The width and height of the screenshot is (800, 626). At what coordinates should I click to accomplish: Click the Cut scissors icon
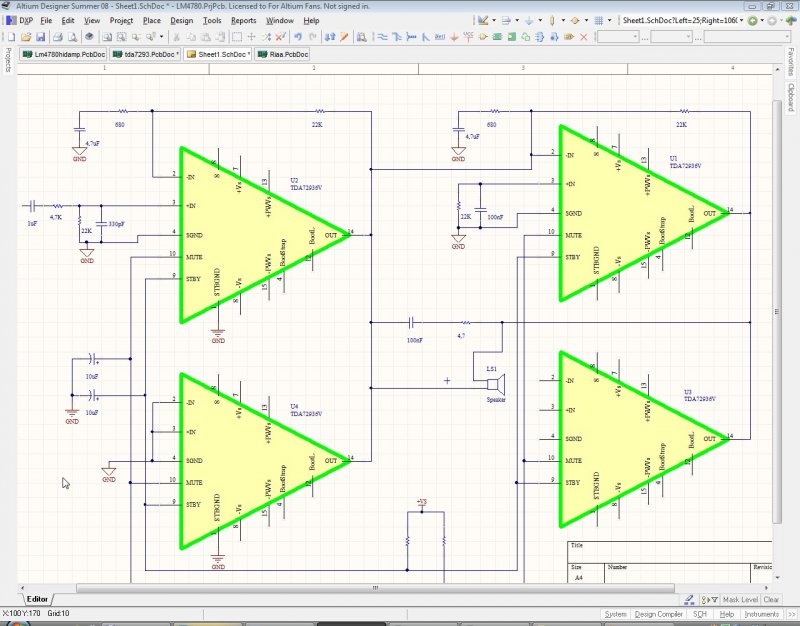(x=176, y=37)
